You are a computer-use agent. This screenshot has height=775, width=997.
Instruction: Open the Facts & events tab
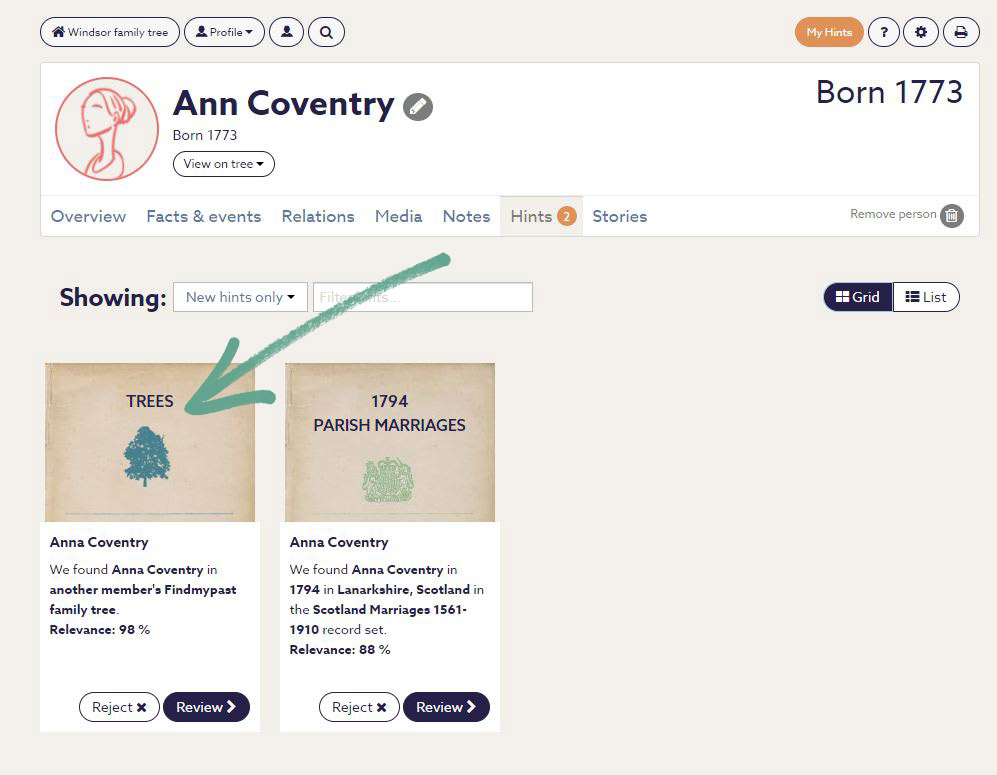click(204, 216)
